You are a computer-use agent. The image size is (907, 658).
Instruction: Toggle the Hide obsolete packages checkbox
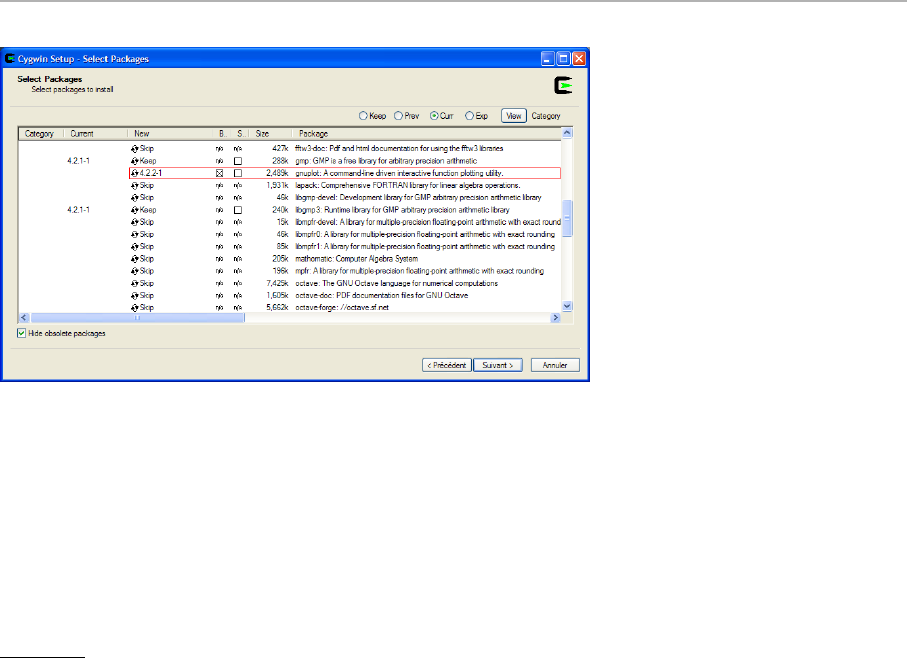click(x=21, y=333)
